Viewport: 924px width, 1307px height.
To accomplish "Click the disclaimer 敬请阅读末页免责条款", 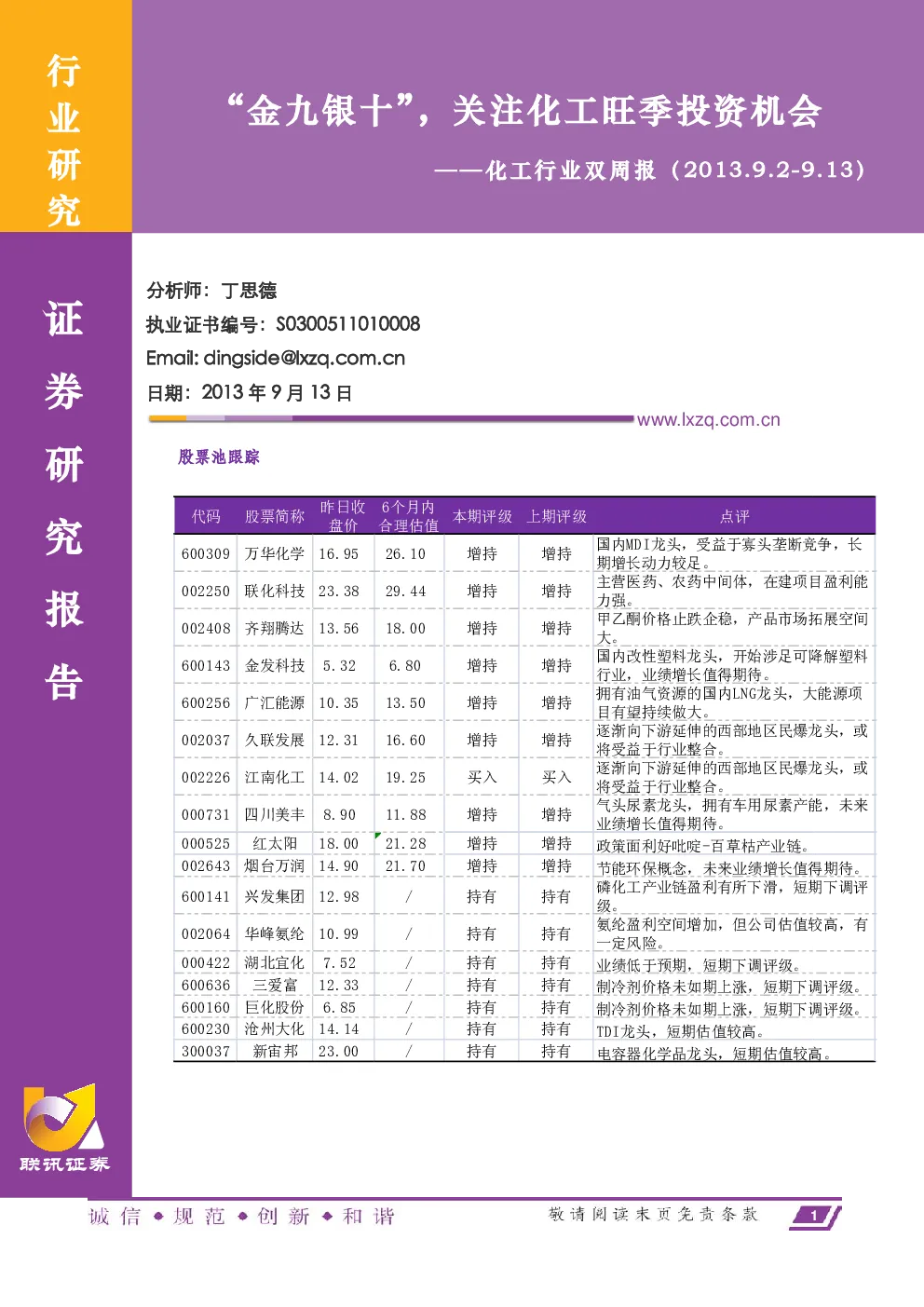I will (x=654, y=1215).
